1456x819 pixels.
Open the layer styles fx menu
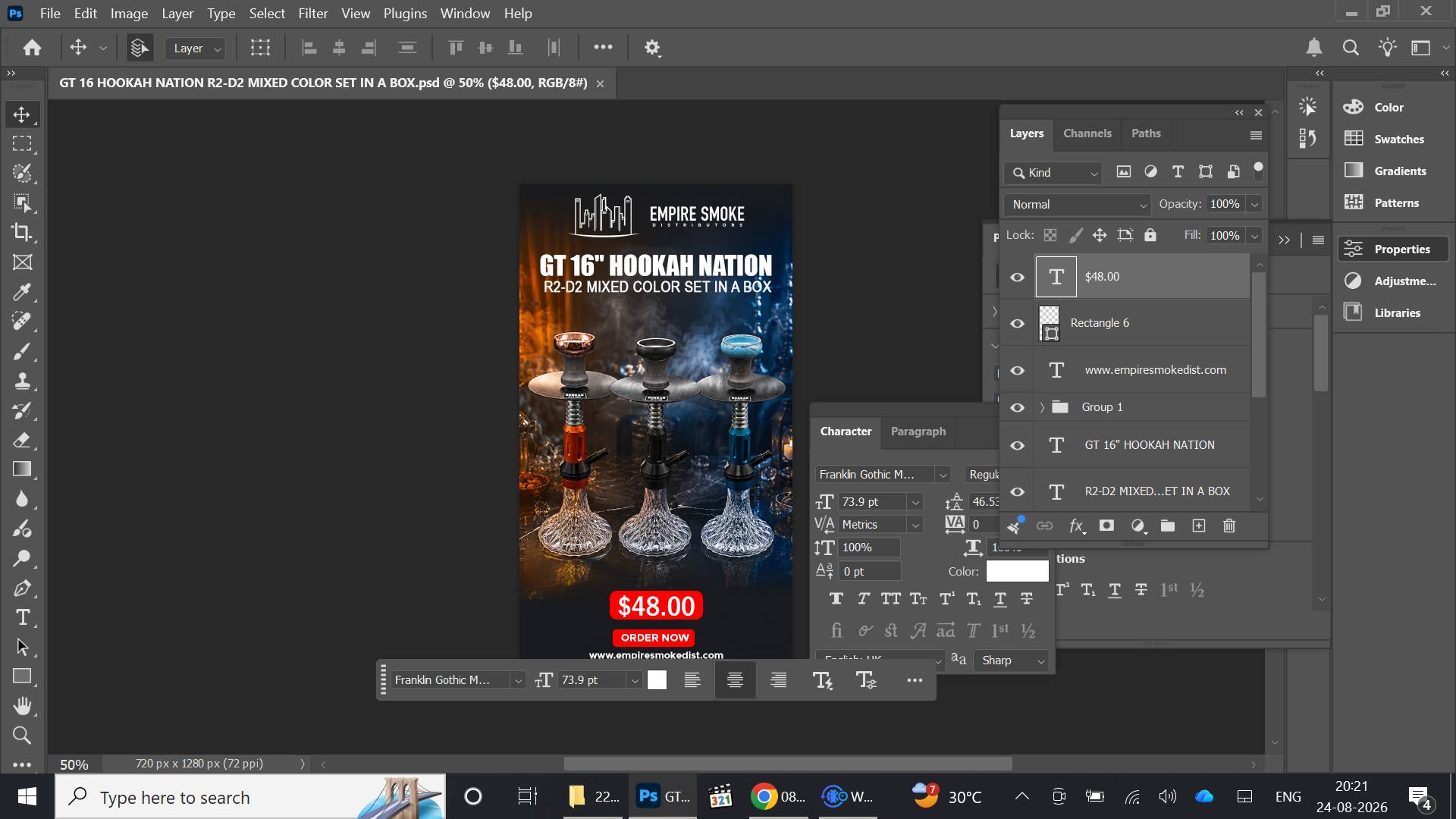coord(1076,526)
